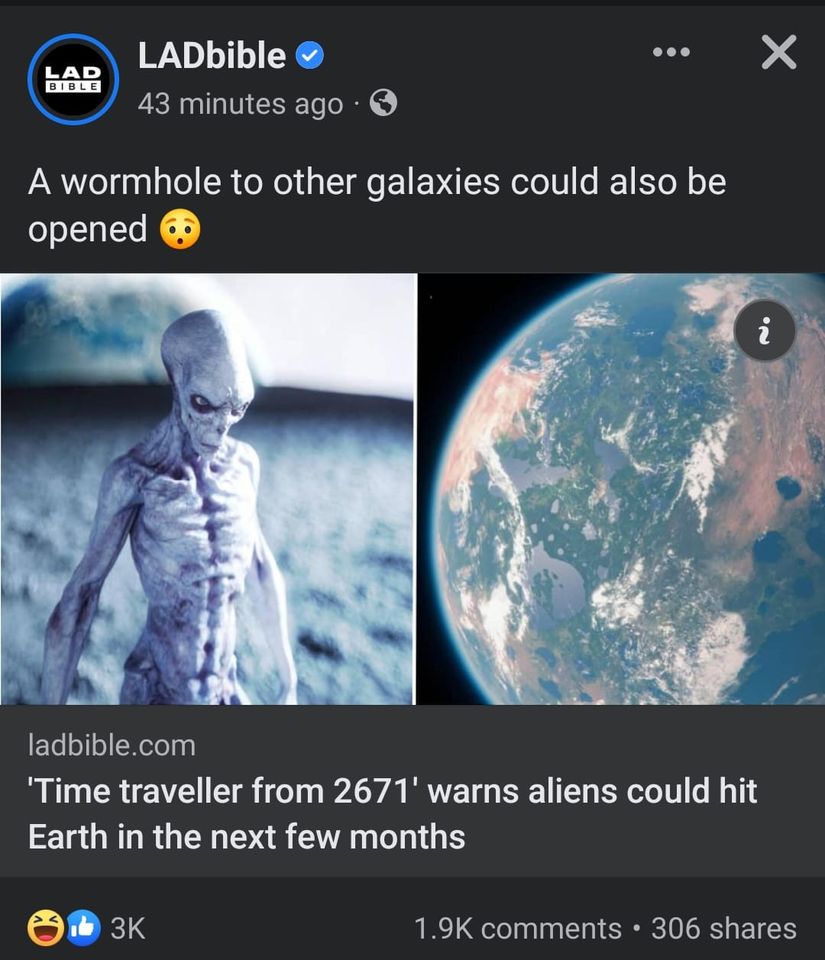
Task: Click the LADbible page name
Action: 212,56
